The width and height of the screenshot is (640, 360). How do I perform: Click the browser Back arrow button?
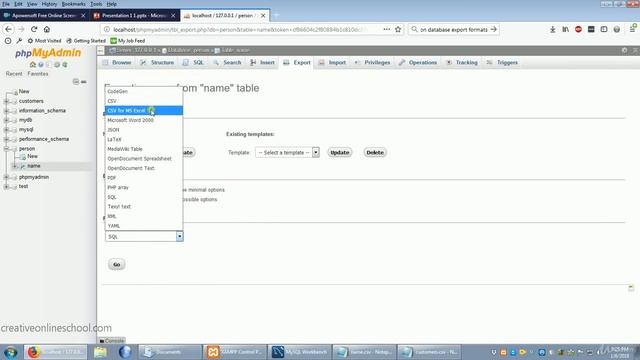pyautogui.click(x=9, y=29)
